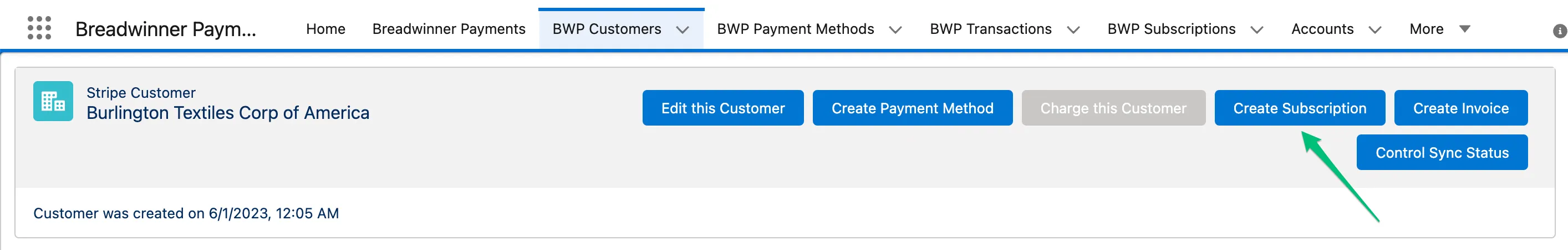Expand the BWP Payment Methods dropdown chevron
Image resolution: width=1568 pixels, height=250 pixels.
point(895,29)
